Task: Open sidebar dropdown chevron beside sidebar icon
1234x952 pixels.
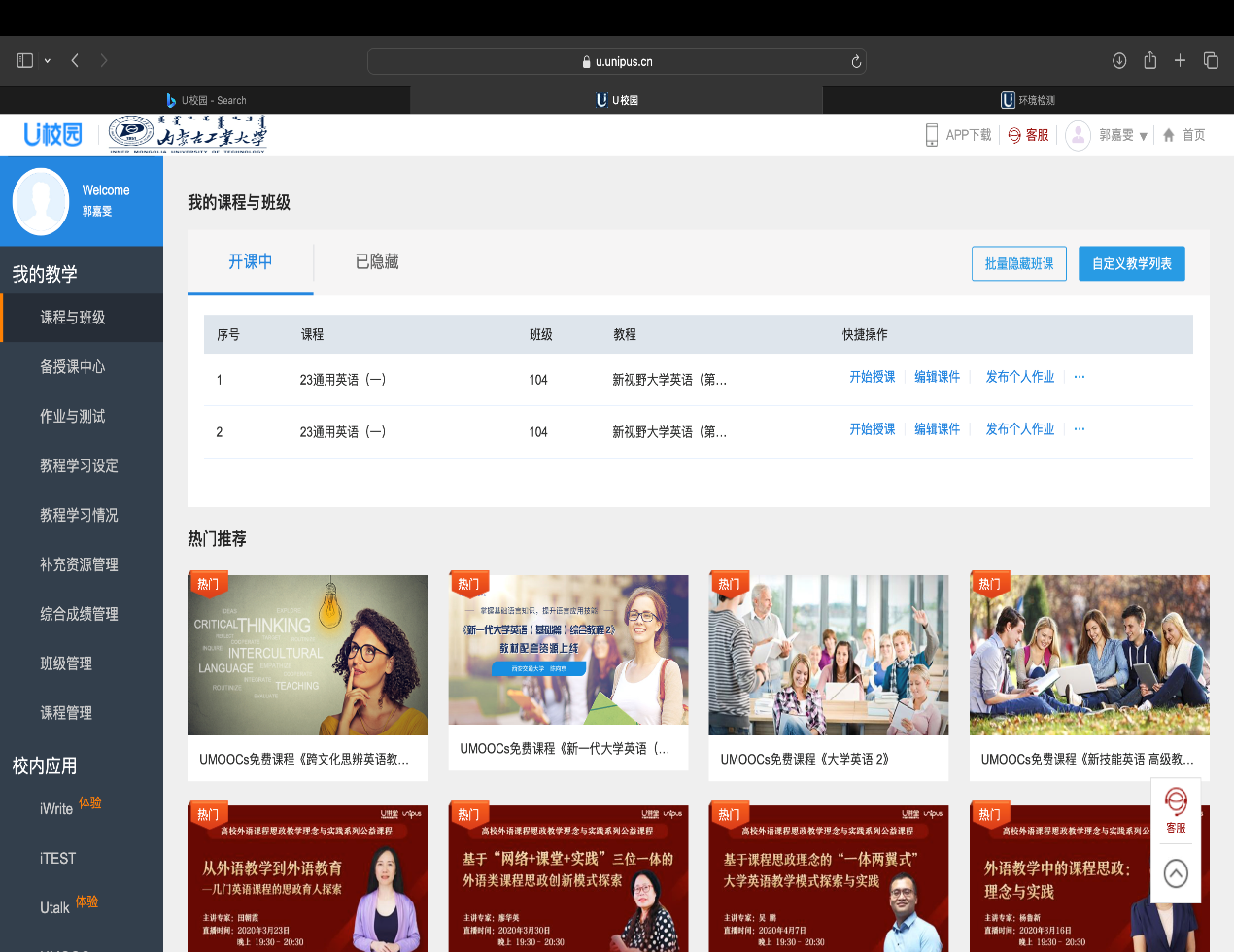Action: click(47, 61)
